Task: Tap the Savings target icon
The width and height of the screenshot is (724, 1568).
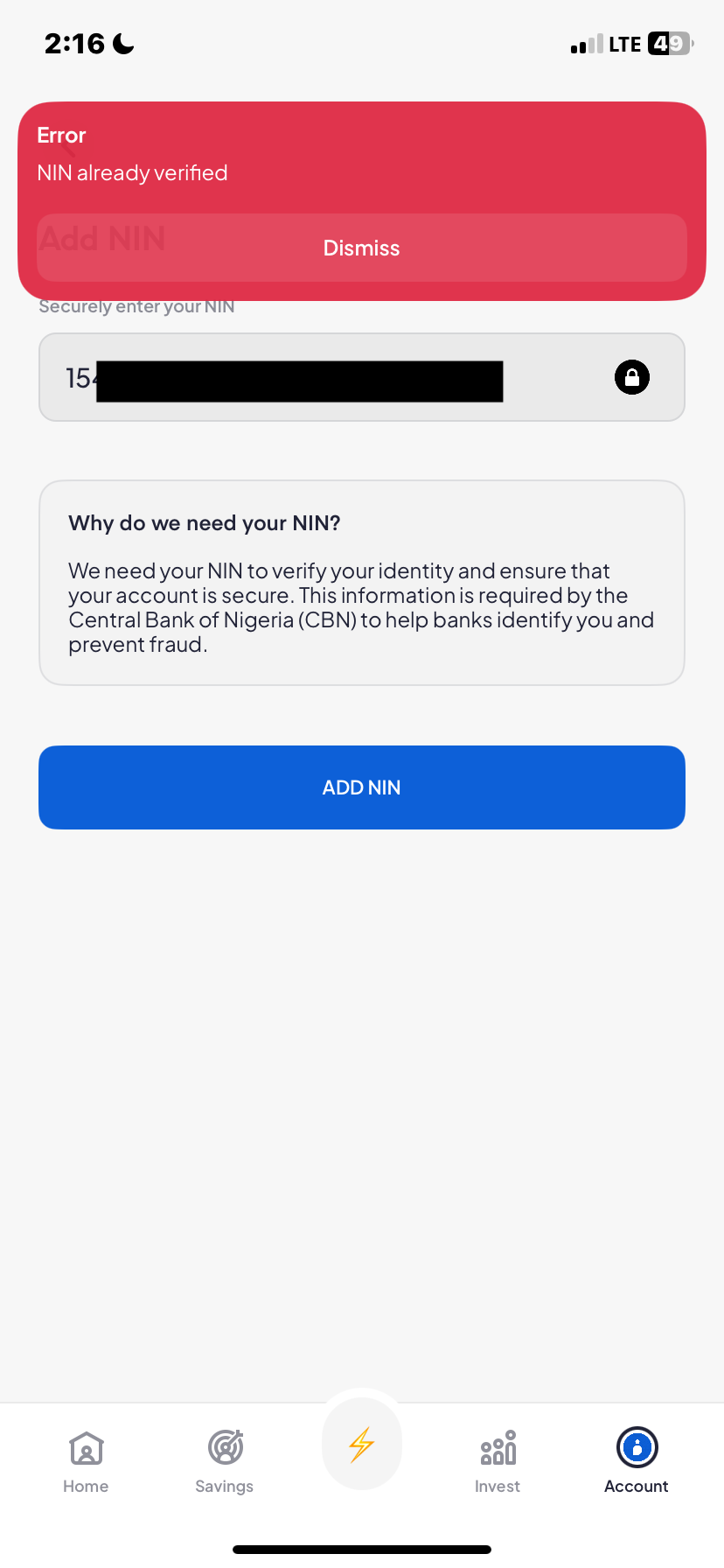Action: pos(225,1447)
